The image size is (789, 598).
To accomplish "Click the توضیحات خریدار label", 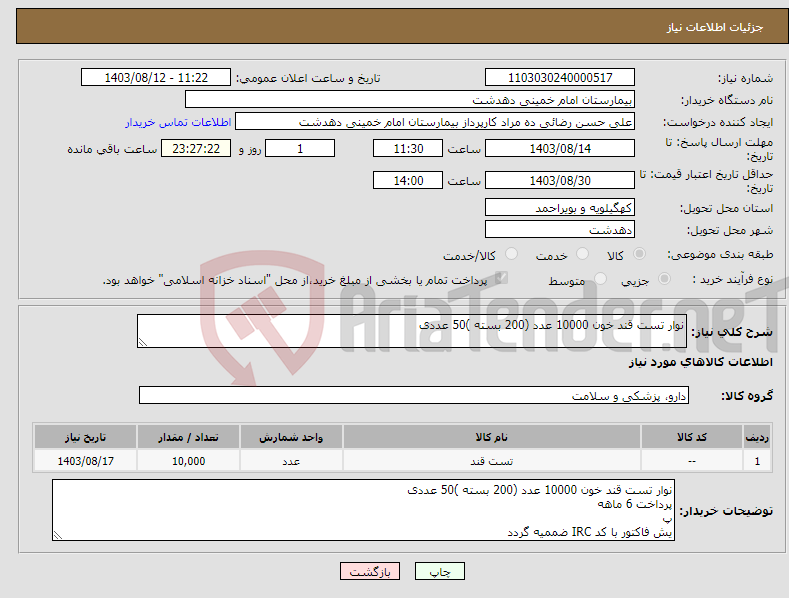I will pyautogui.click(x=726, y=511).
